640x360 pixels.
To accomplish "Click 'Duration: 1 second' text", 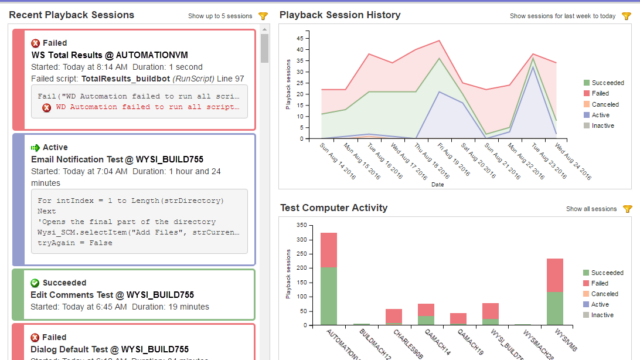I will (167, 67).
